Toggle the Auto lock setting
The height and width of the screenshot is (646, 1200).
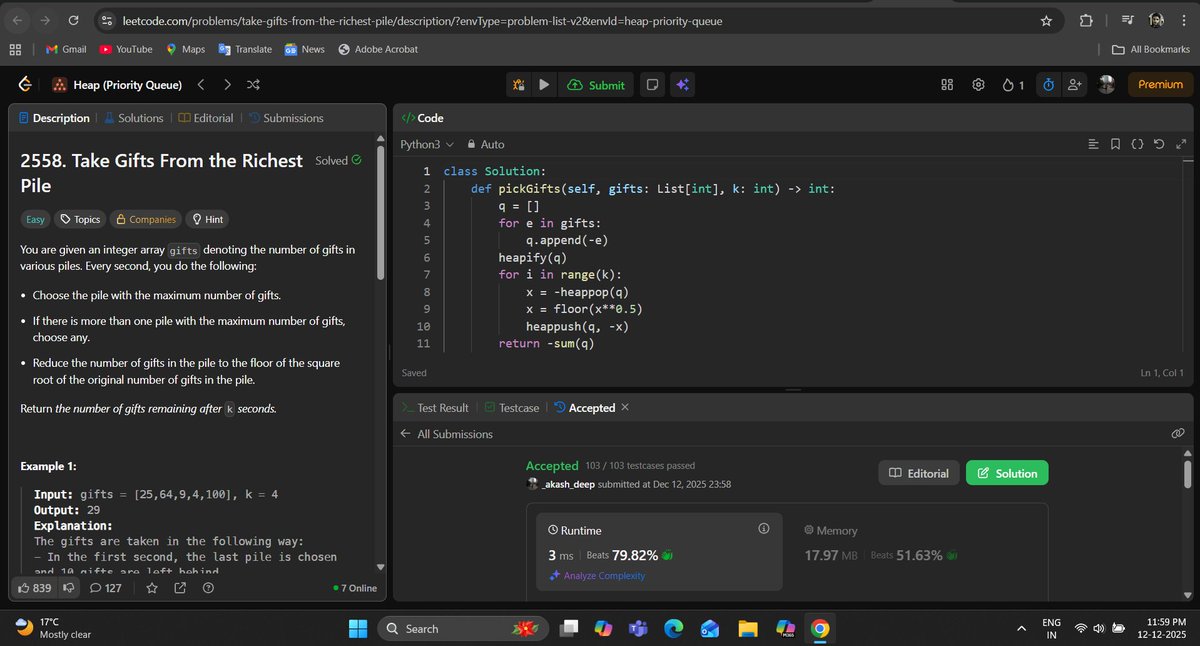486,144
